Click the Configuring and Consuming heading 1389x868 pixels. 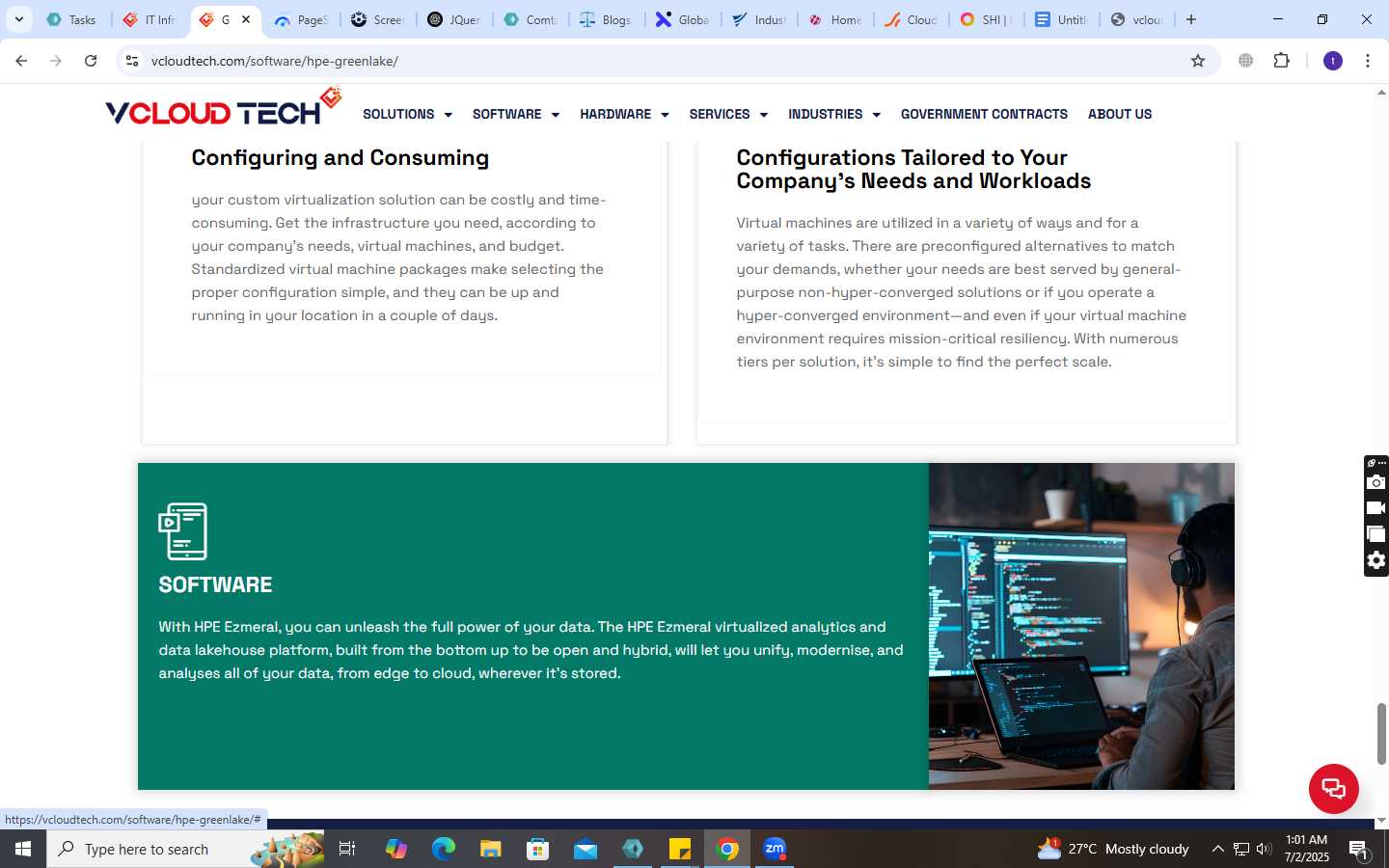[x=340, y=157]
